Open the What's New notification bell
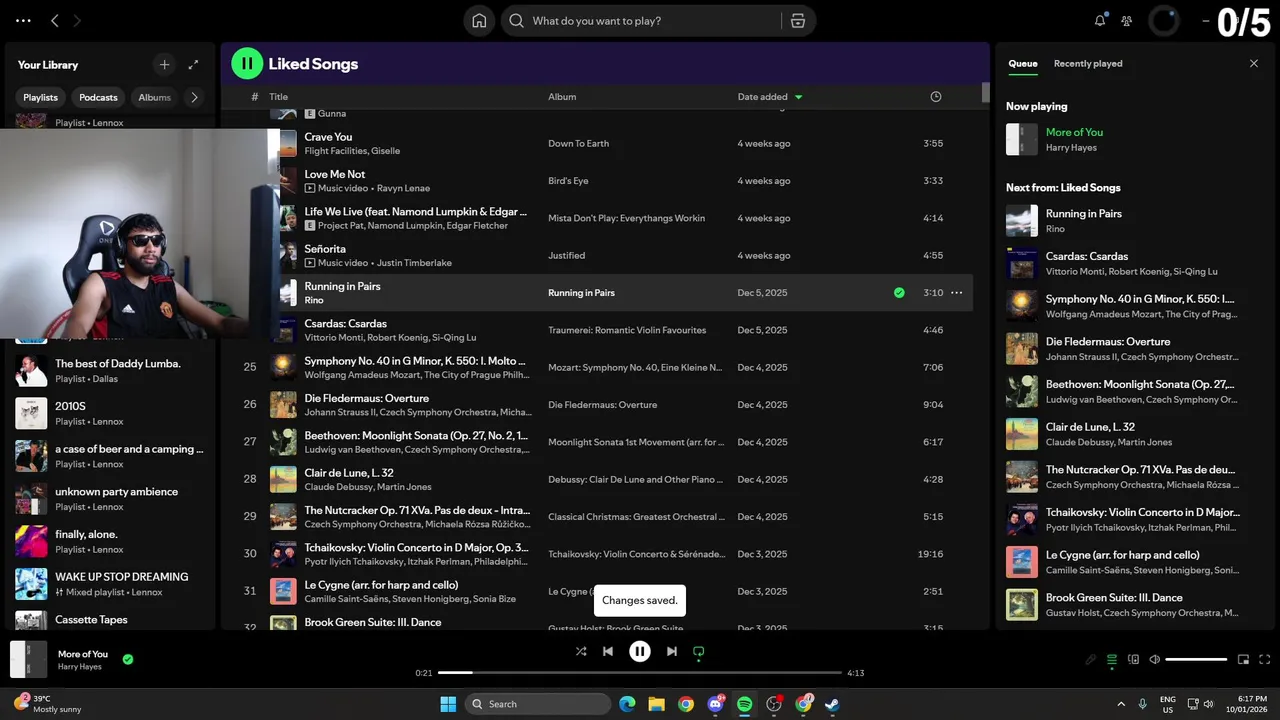1280x720 pixels. click(x=1100, y=20)
